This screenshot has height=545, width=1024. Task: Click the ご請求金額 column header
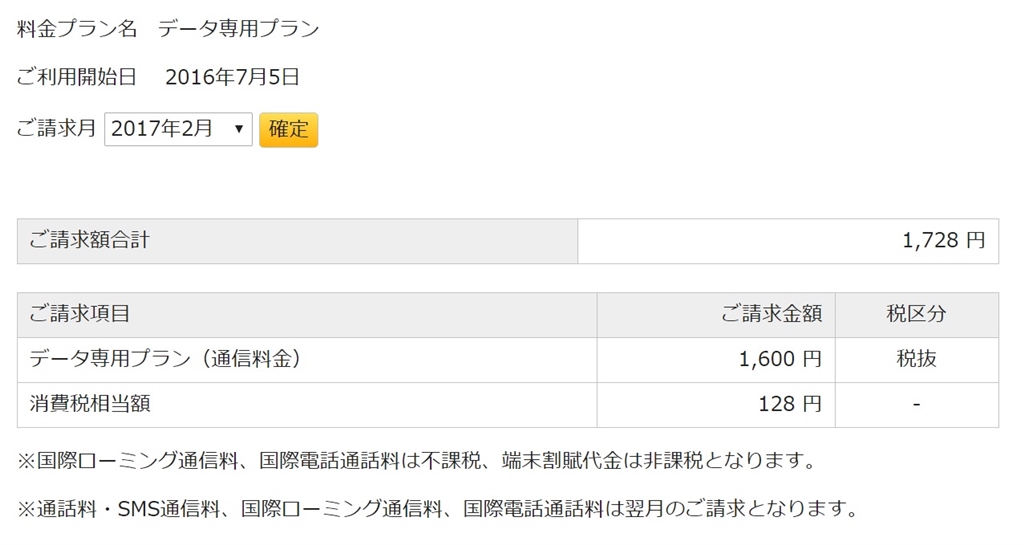(771, 314)
